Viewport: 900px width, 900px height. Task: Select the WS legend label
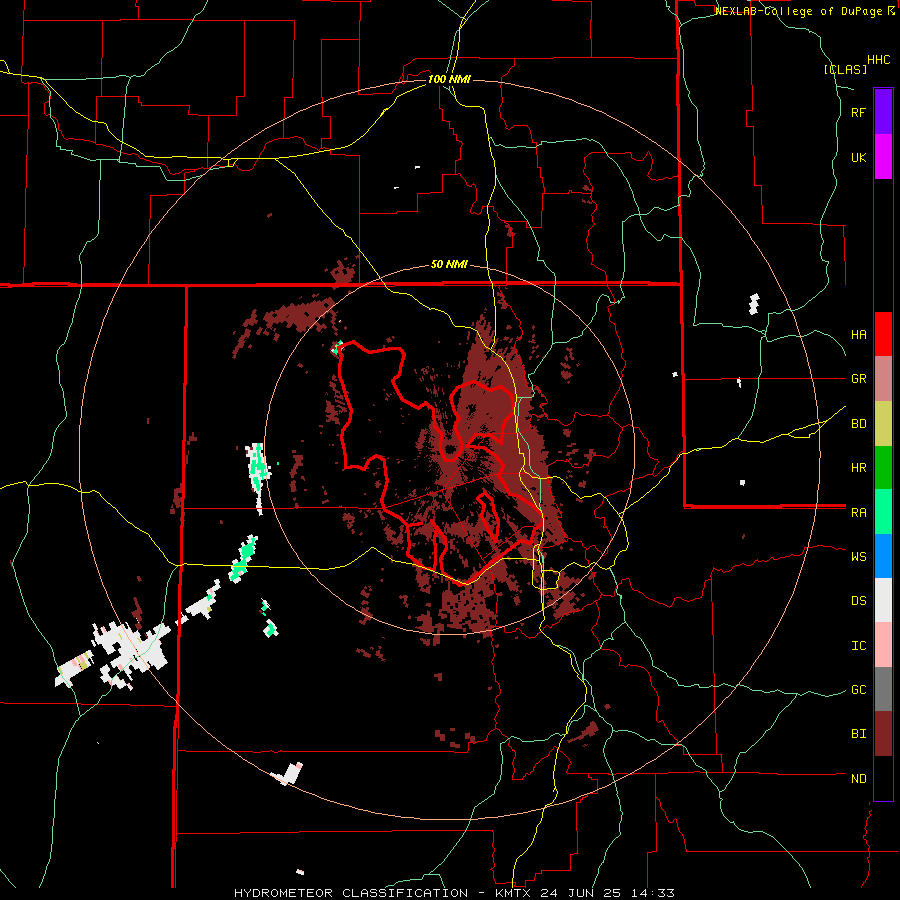[x=858, y=557]
